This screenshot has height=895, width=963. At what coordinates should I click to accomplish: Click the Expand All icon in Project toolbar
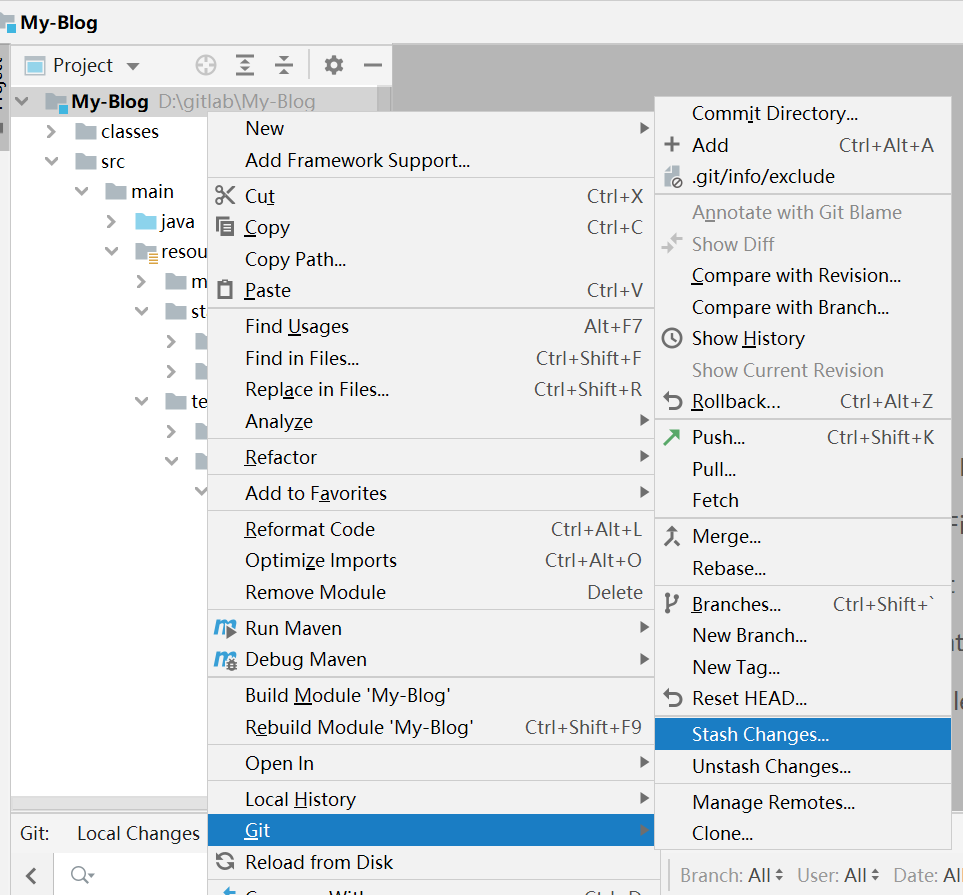(x=245, y=66)
